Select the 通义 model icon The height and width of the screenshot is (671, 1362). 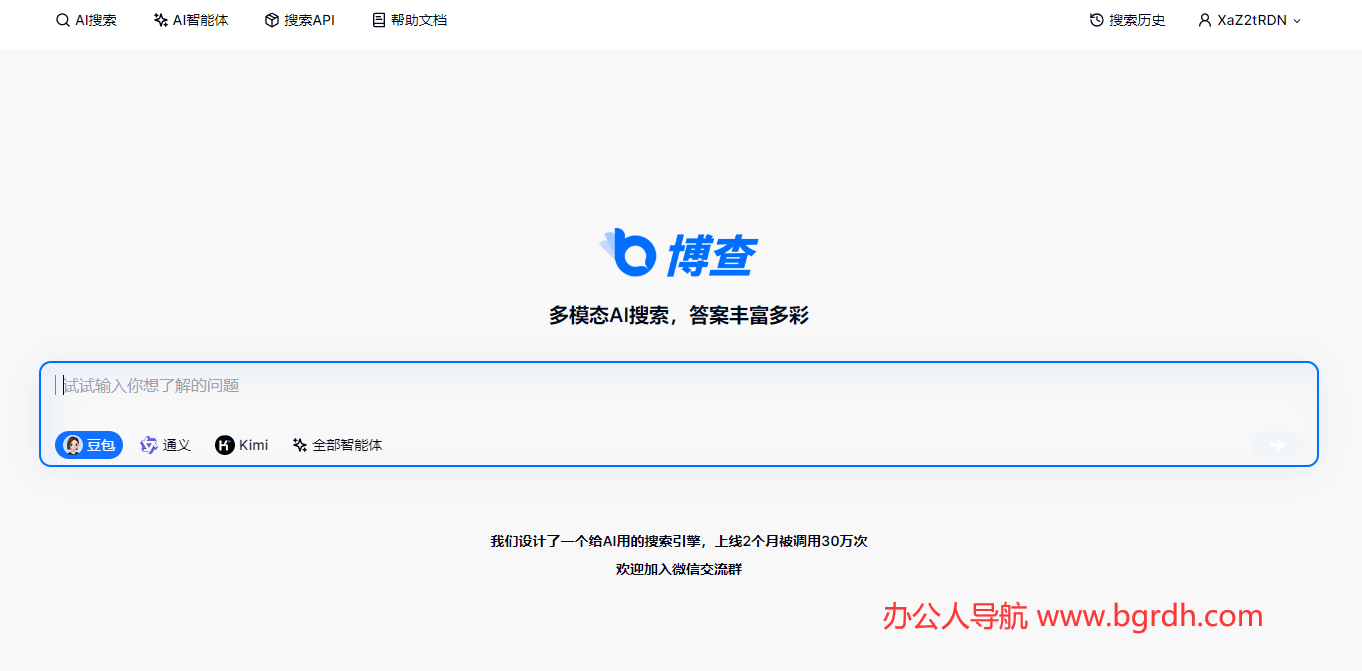(x=148, y=444)
